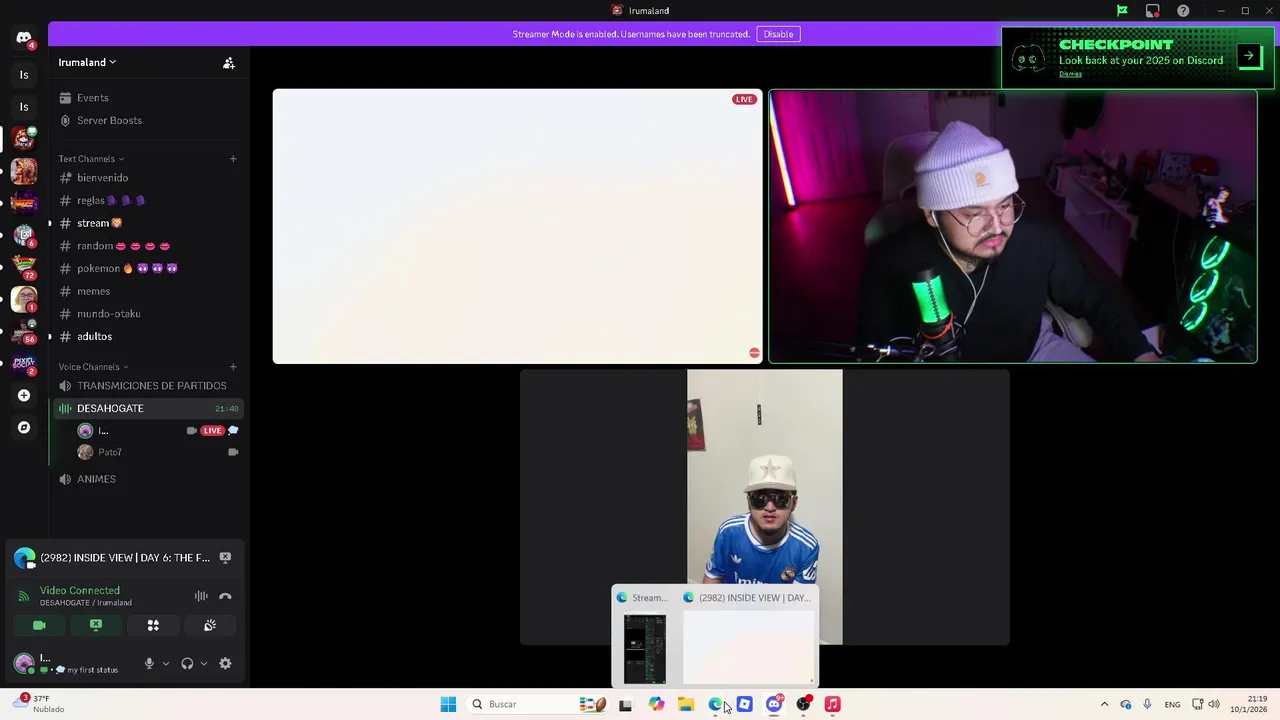Dismiss the Checkpoint banner
1280x720 pixels.
(x=1070, y=74)
